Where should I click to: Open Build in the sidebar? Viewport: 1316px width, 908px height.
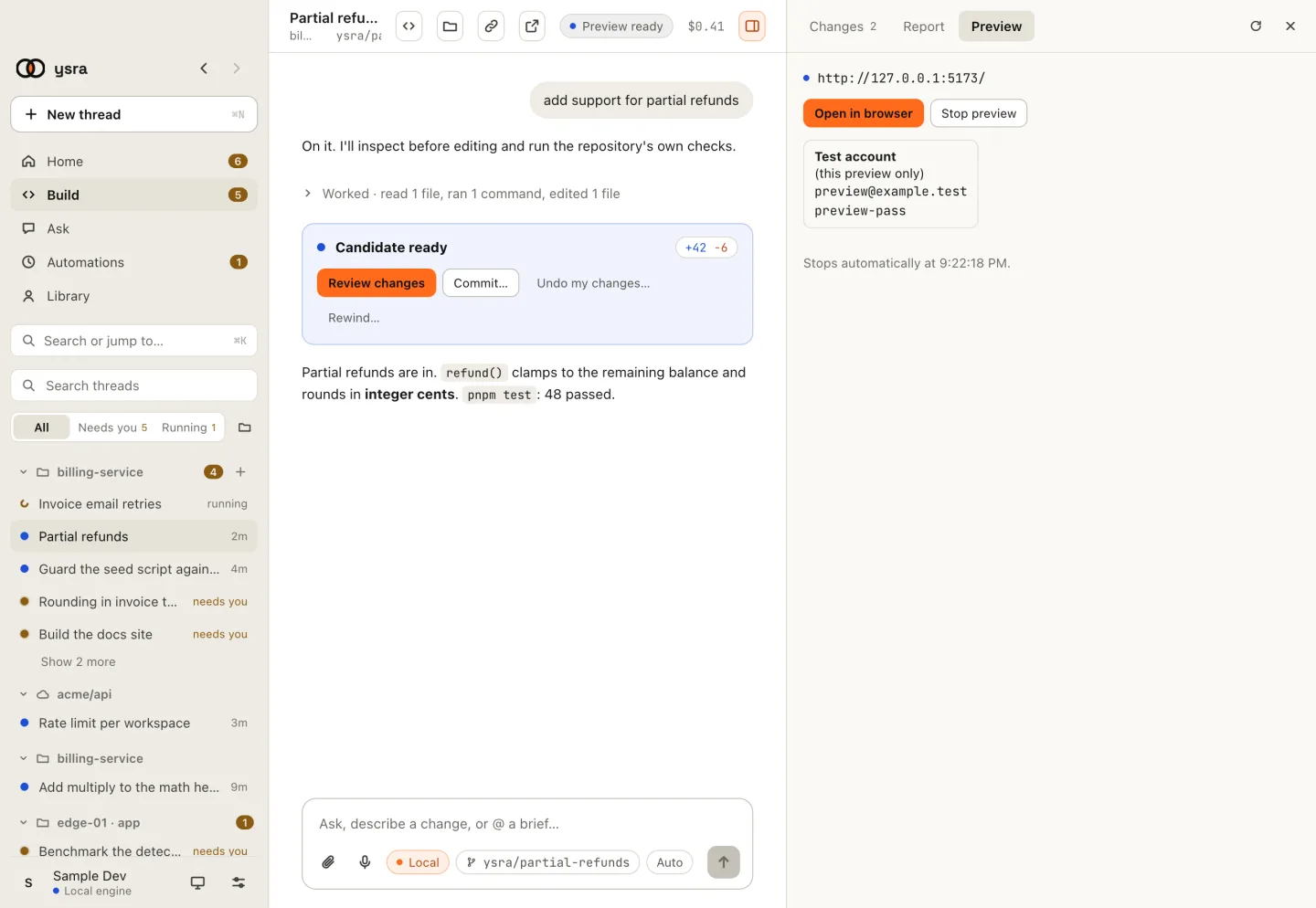coord(134,195)
